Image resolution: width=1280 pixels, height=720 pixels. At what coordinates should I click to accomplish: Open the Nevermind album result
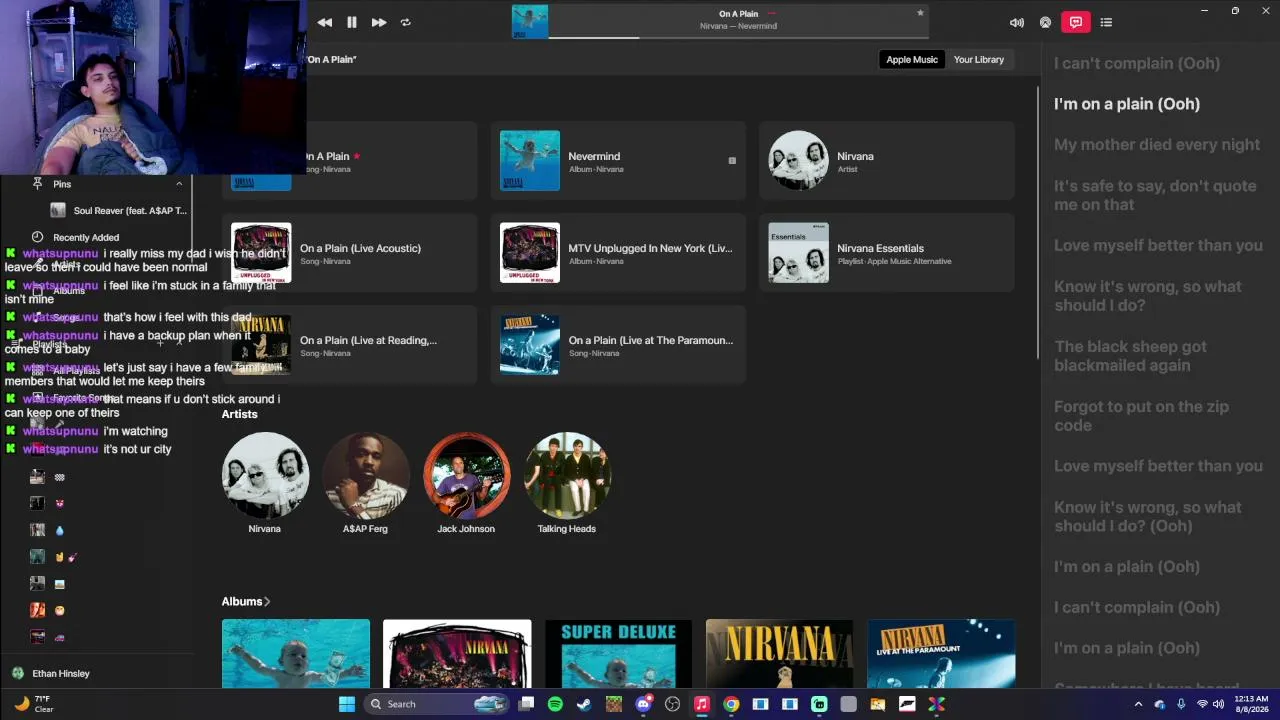click(x=618, y=160)
